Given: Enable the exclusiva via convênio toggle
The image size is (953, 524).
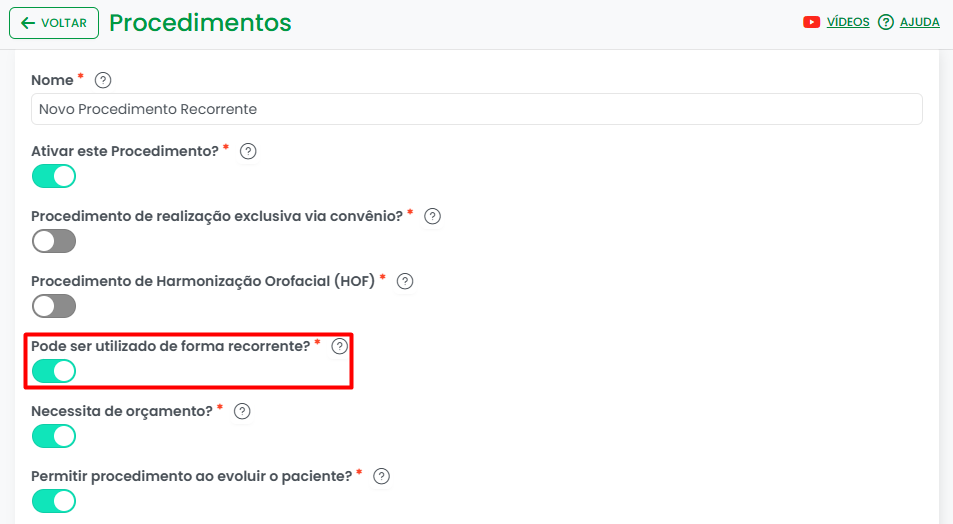Looking at the screenshot, I should 54,241.
